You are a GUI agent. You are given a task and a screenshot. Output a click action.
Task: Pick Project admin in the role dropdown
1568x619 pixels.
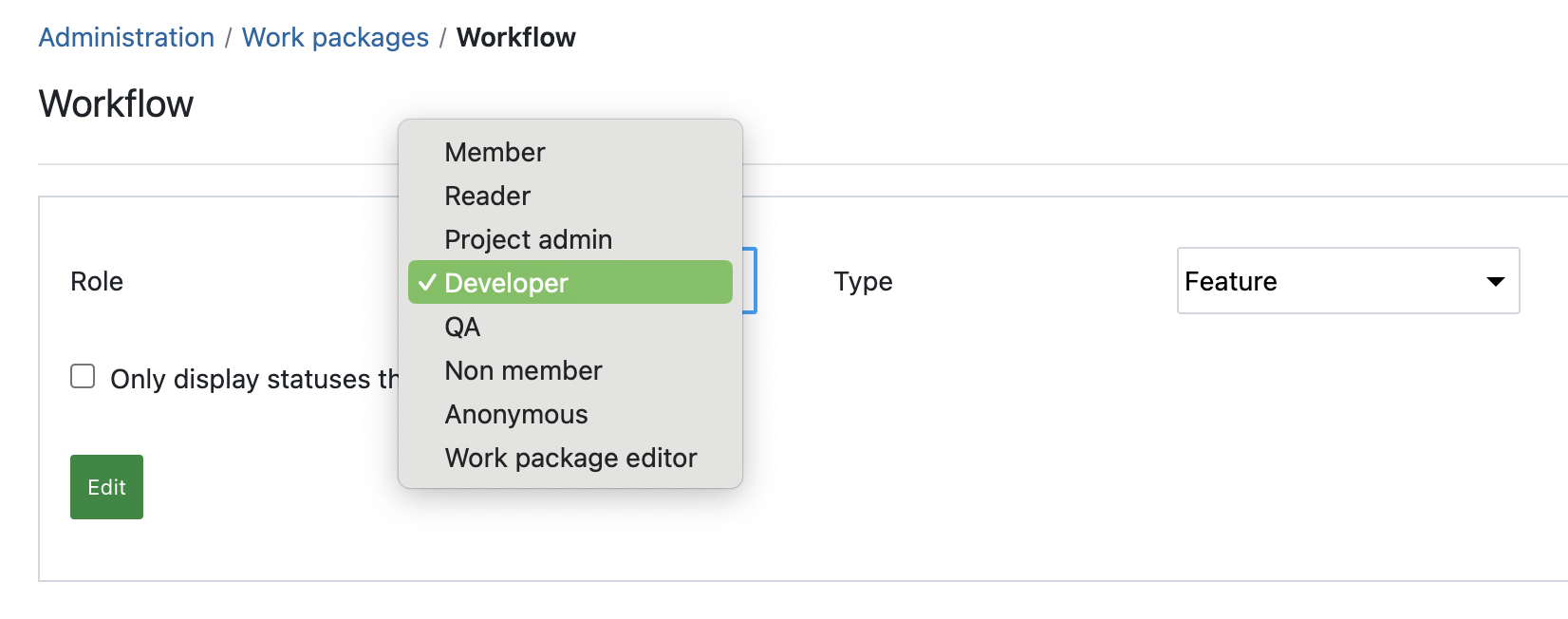(x=528, y=239)
